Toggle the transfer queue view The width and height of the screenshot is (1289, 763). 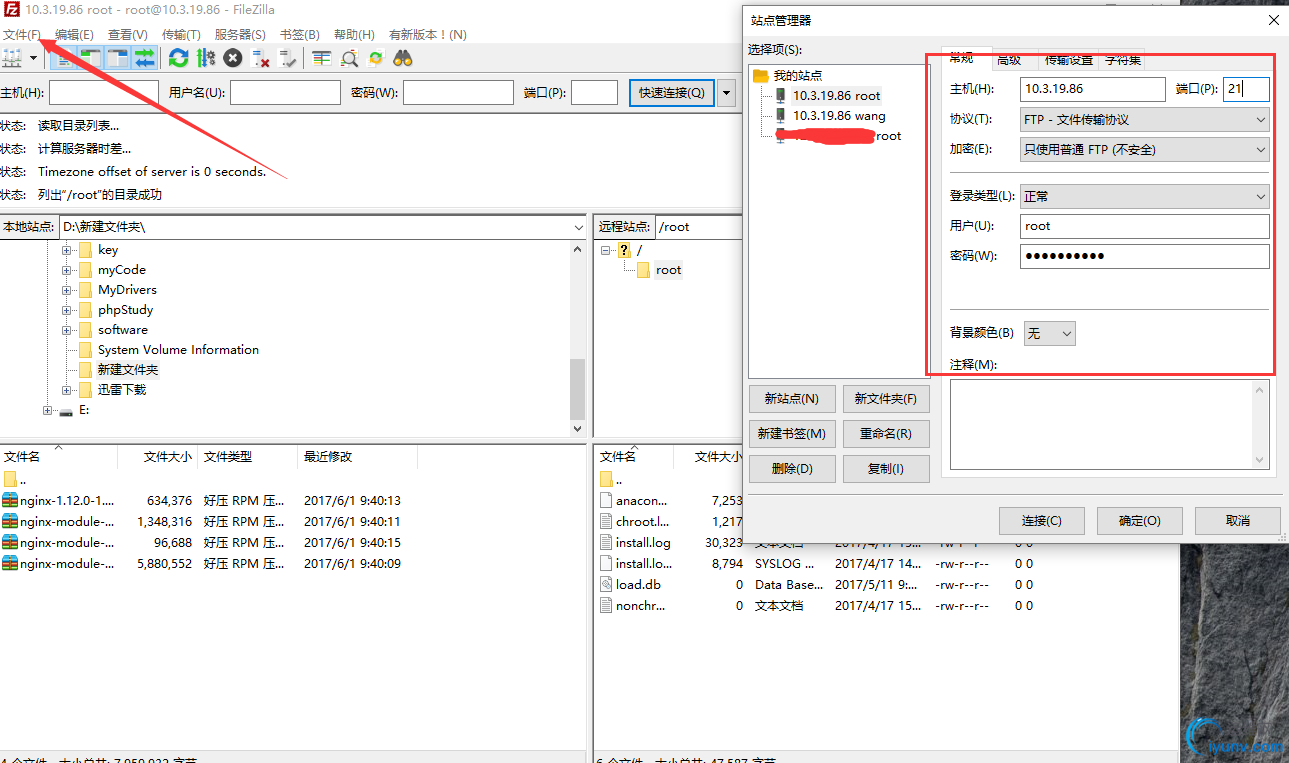pos(144,58)
